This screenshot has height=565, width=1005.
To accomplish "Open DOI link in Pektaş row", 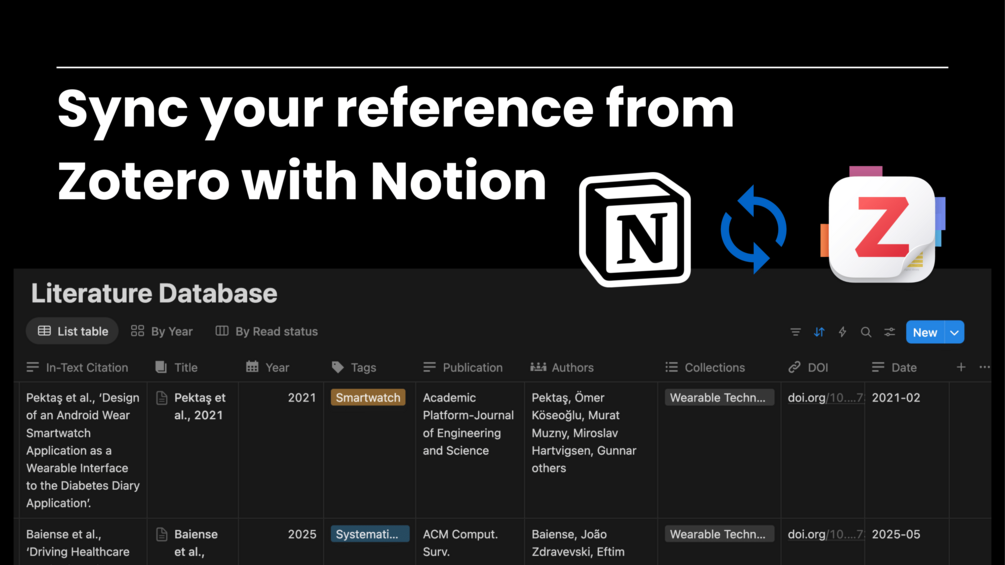I will (x=826, y=398).
